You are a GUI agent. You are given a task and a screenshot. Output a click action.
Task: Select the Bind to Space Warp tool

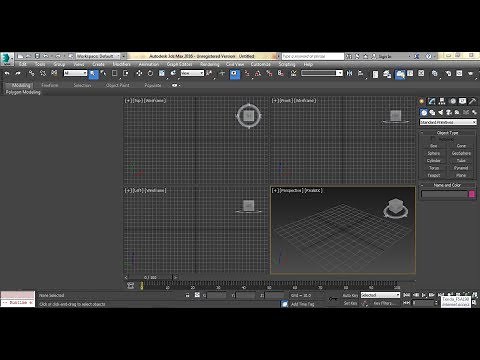pyautogui.click(x=54, y=73)
